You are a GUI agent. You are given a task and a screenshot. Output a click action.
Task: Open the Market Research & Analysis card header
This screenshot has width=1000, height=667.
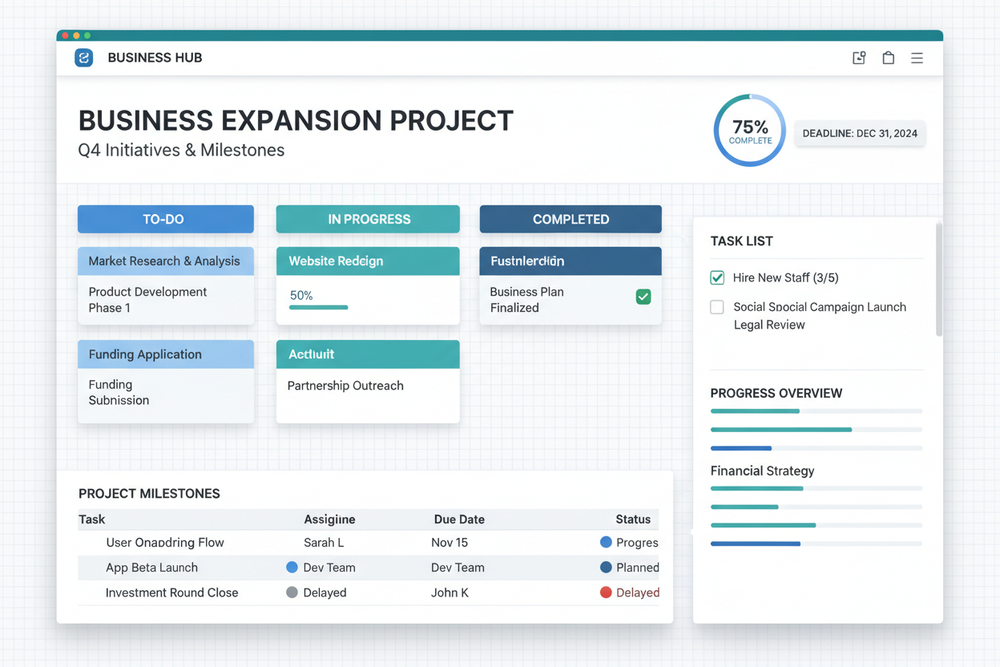pos(166,261)
